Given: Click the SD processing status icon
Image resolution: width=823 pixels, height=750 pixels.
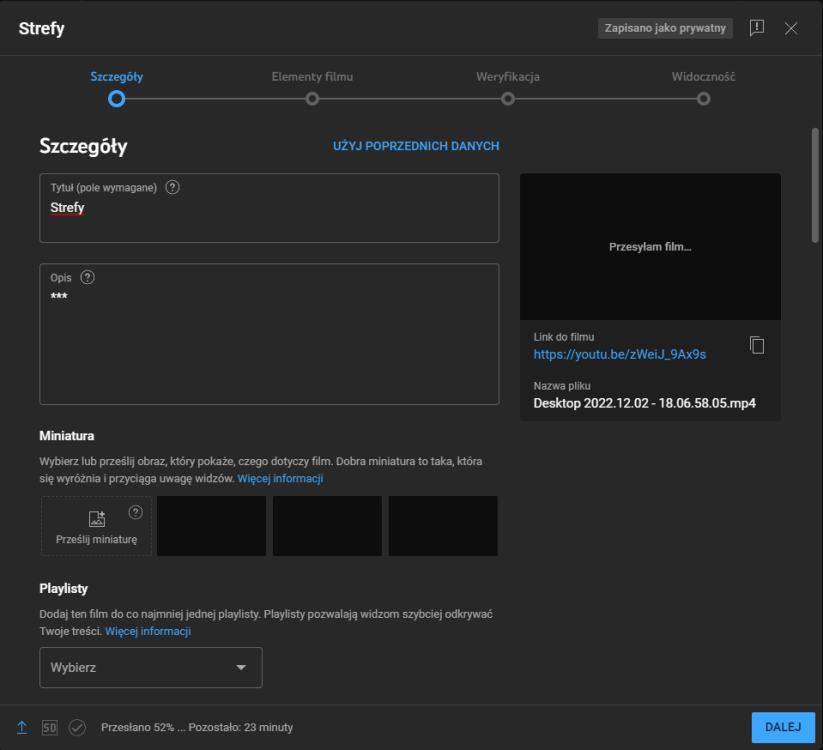Looking at the screenshot, I should point(50,727).
